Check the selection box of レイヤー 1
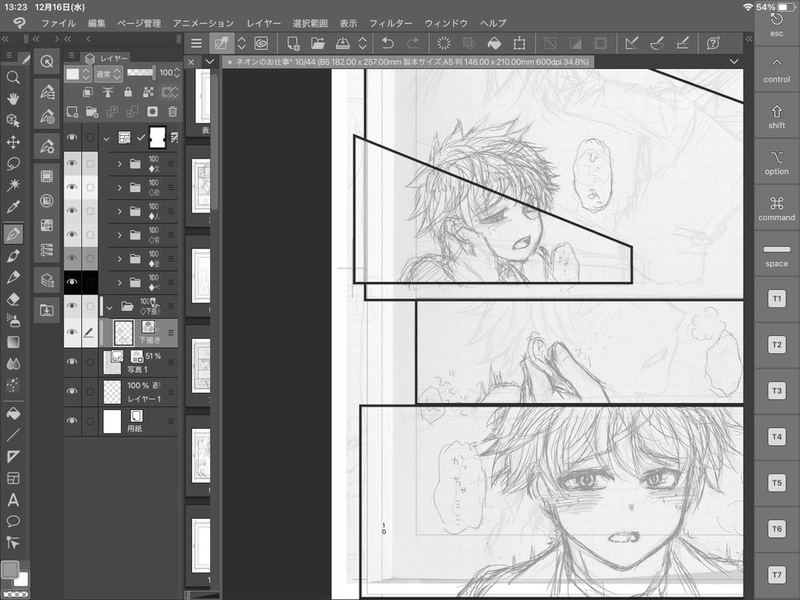 coord(90,391)
